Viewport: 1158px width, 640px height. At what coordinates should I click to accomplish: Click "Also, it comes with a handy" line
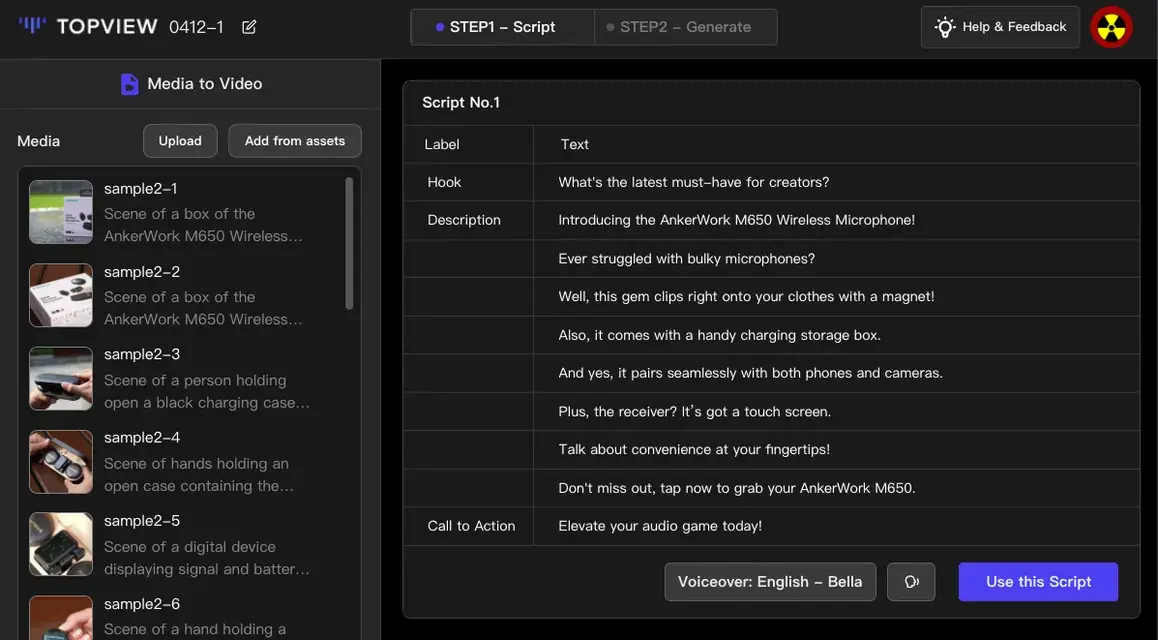click(x=719, y=335)
